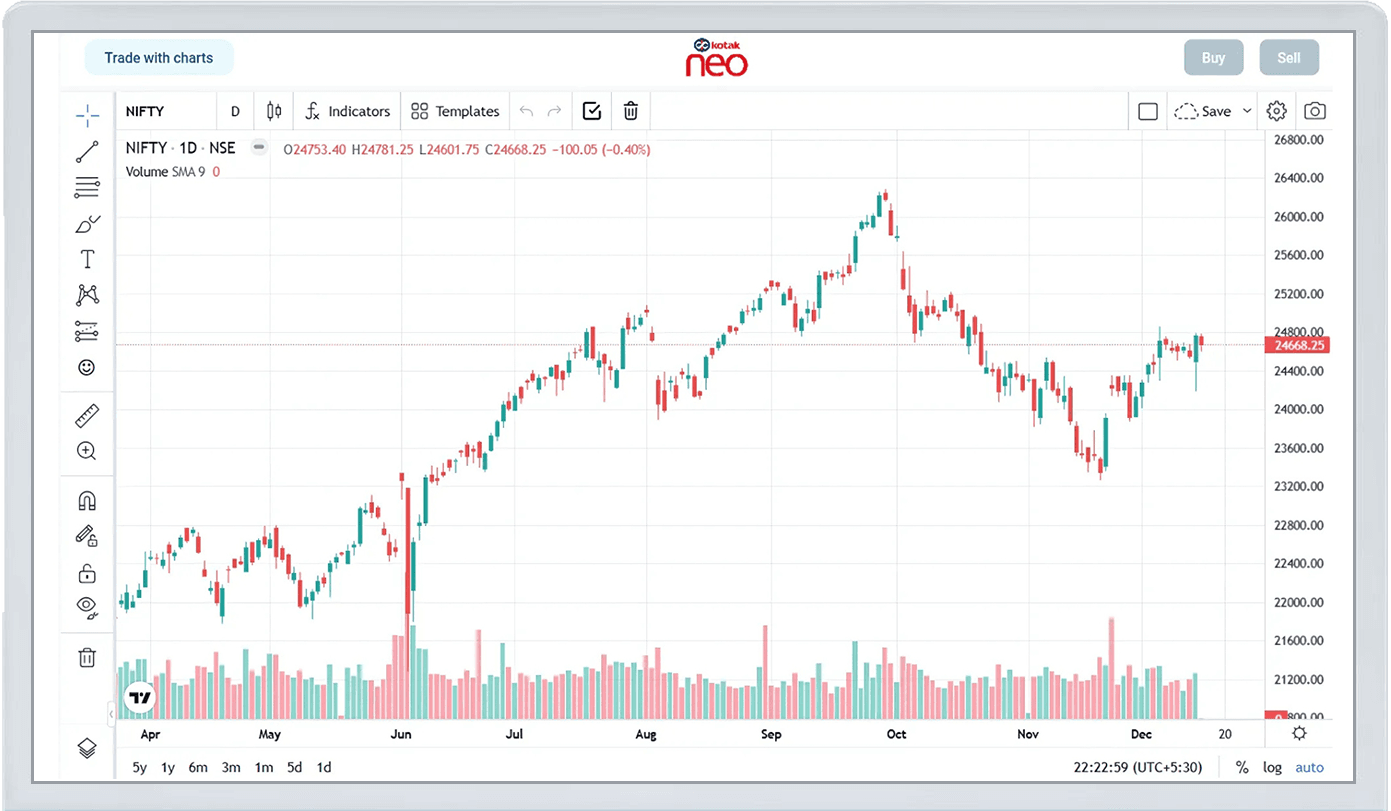This screenshot has height=811, width=1391.
Task: Click the NIFTY symbol search field
Action: 165,111
